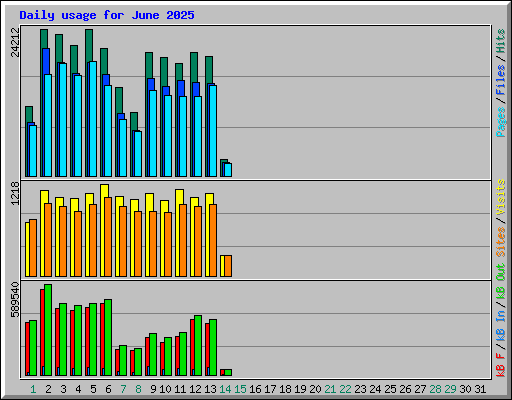Screen dimensions: 512x400
Task: Click the Hits legend label
Action: coord(500,41)
